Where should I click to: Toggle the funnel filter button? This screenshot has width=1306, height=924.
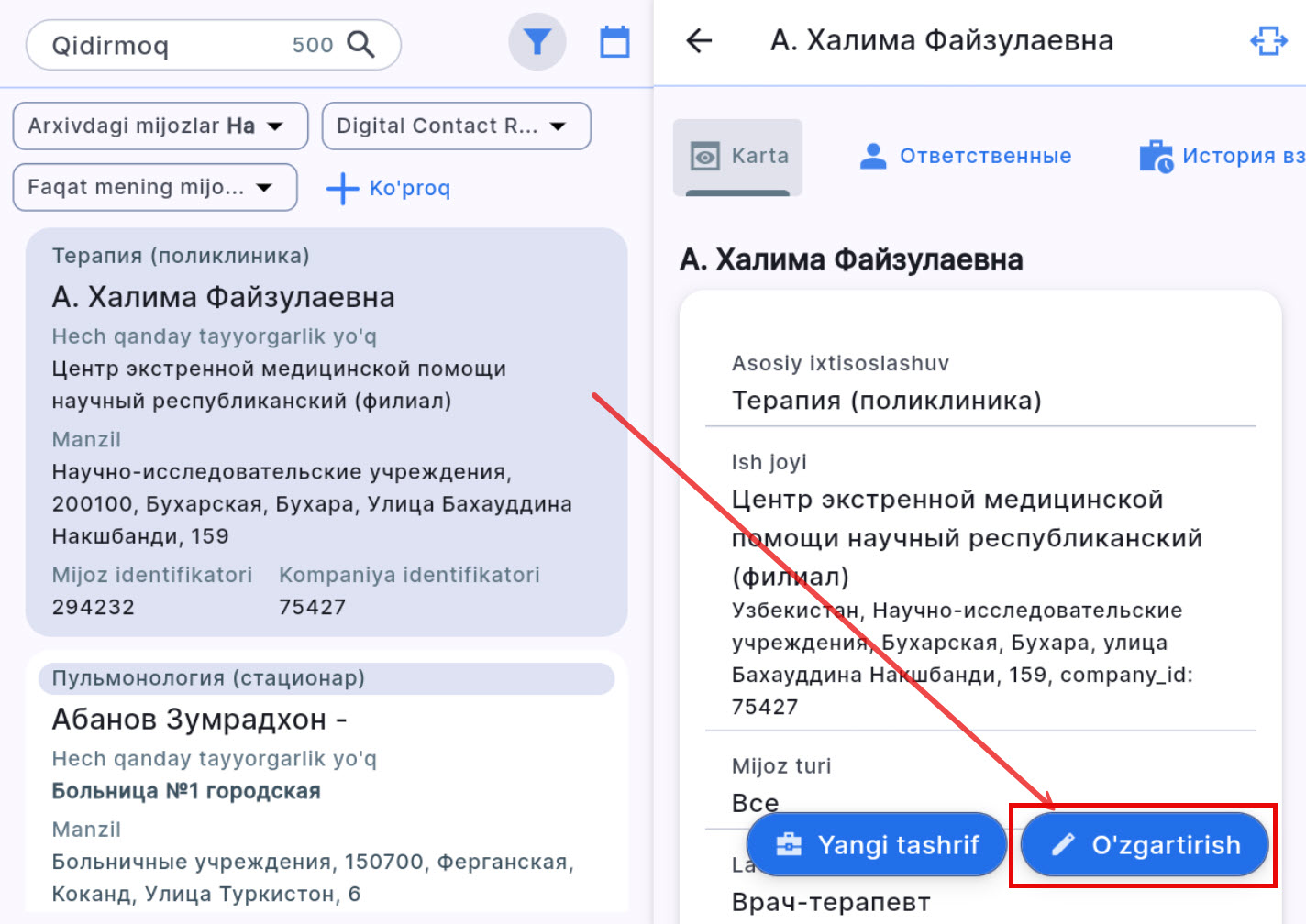[x=537, y=42]
